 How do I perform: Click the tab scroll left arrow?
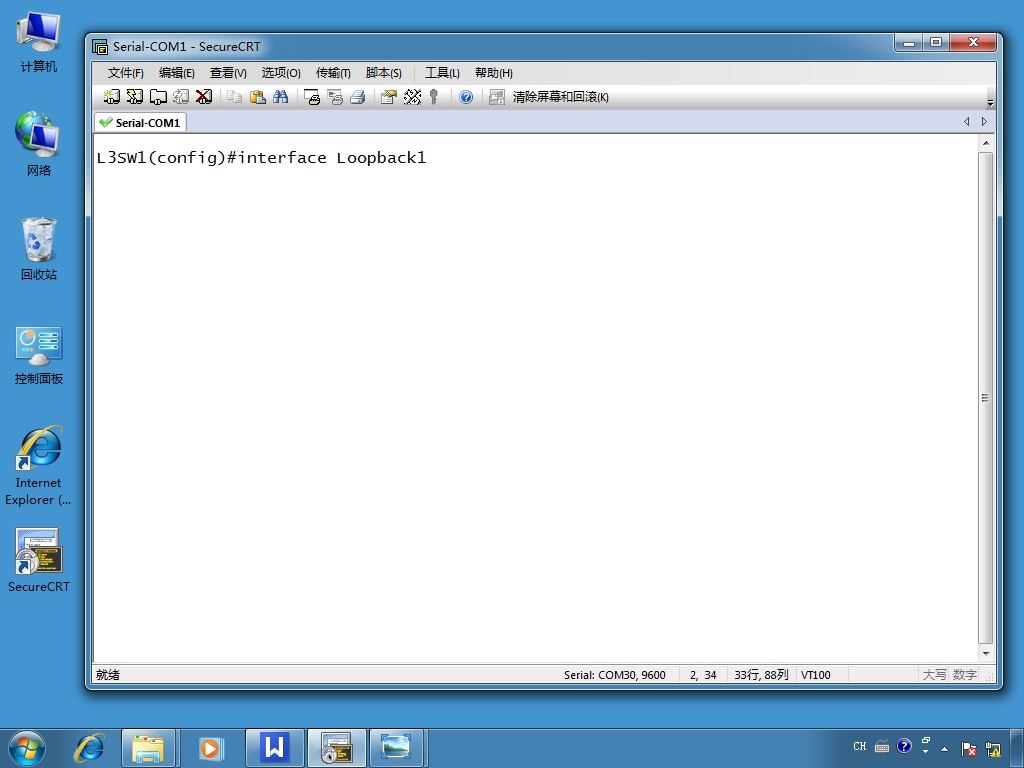click(x=967, y=121)
